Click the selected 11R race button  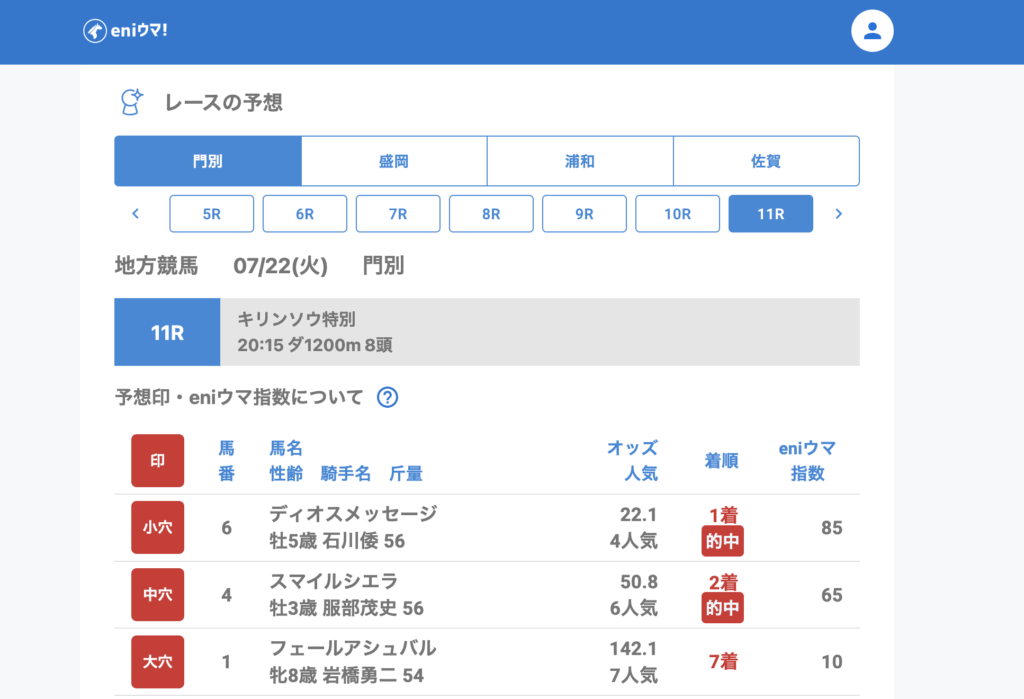pyautogui.click(x=770, y=214)
